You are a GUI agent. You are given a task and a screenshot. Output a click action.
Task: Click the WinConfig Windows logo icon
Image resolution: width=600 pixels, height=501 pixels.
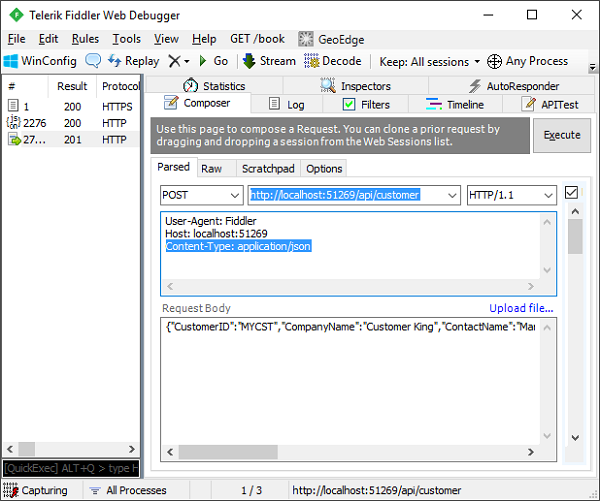[10, 61]
